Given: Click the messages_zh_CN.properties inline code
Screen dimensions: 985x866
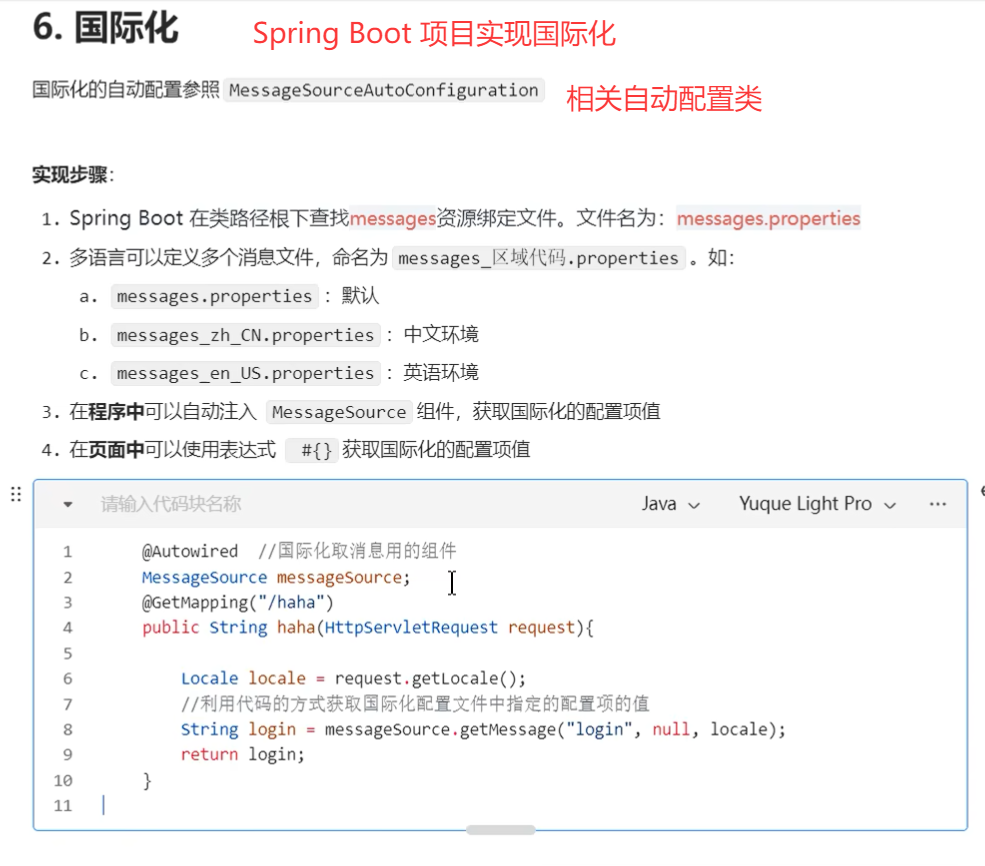Looking at the screenshot, I should [x=246, y=335].
